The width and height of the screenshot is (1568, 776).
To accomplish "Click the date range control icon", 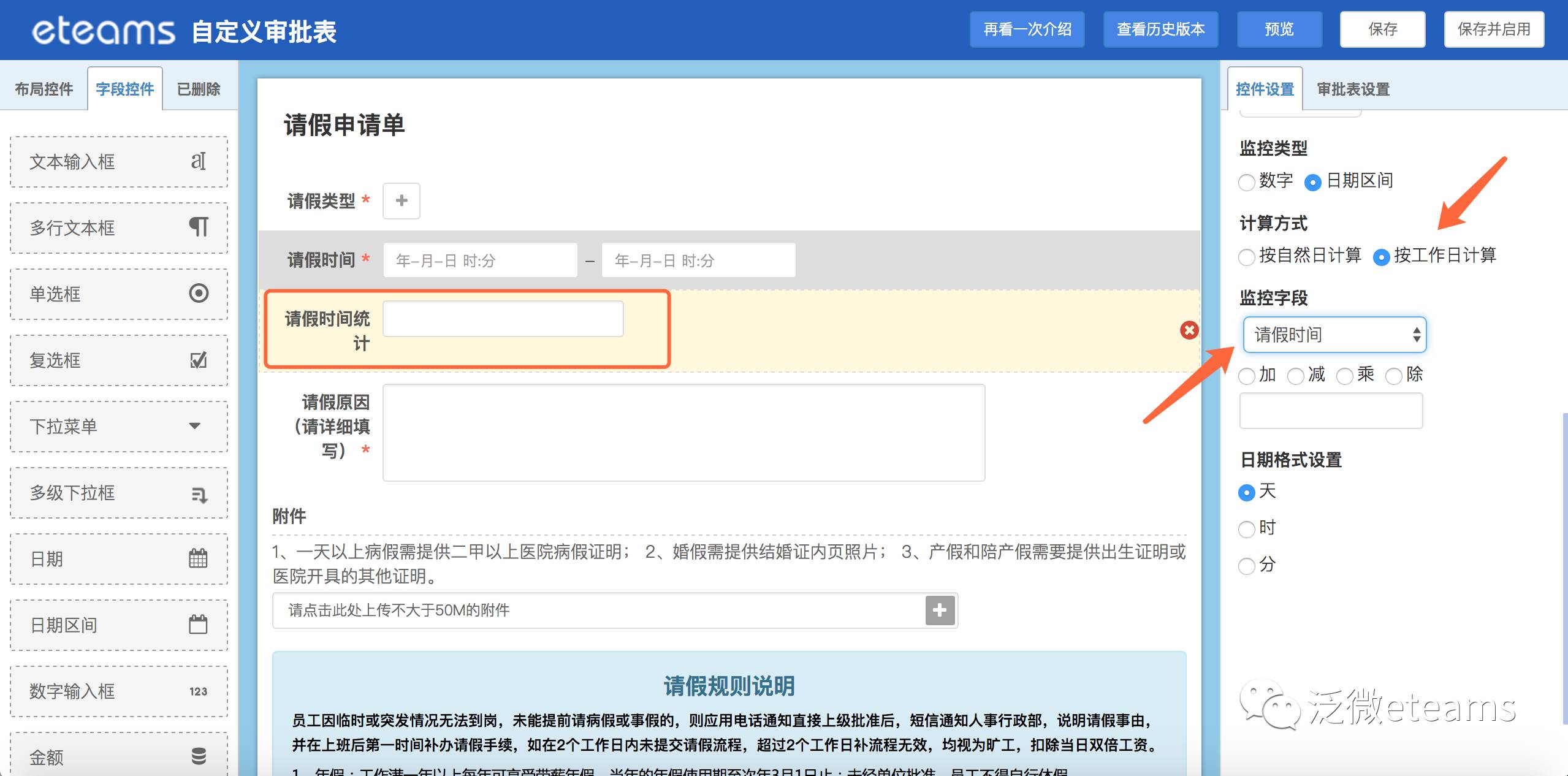I will 198,625.
